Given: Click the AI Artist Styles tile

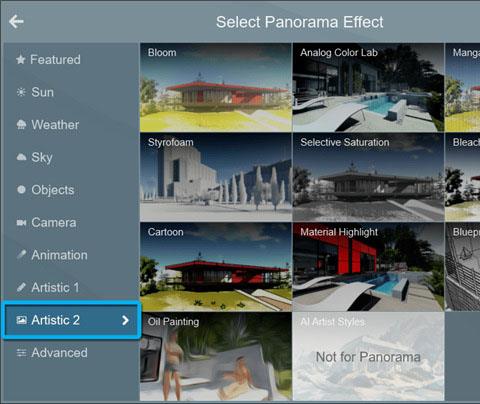Looking at the screenshot, I should coord(368,356).
